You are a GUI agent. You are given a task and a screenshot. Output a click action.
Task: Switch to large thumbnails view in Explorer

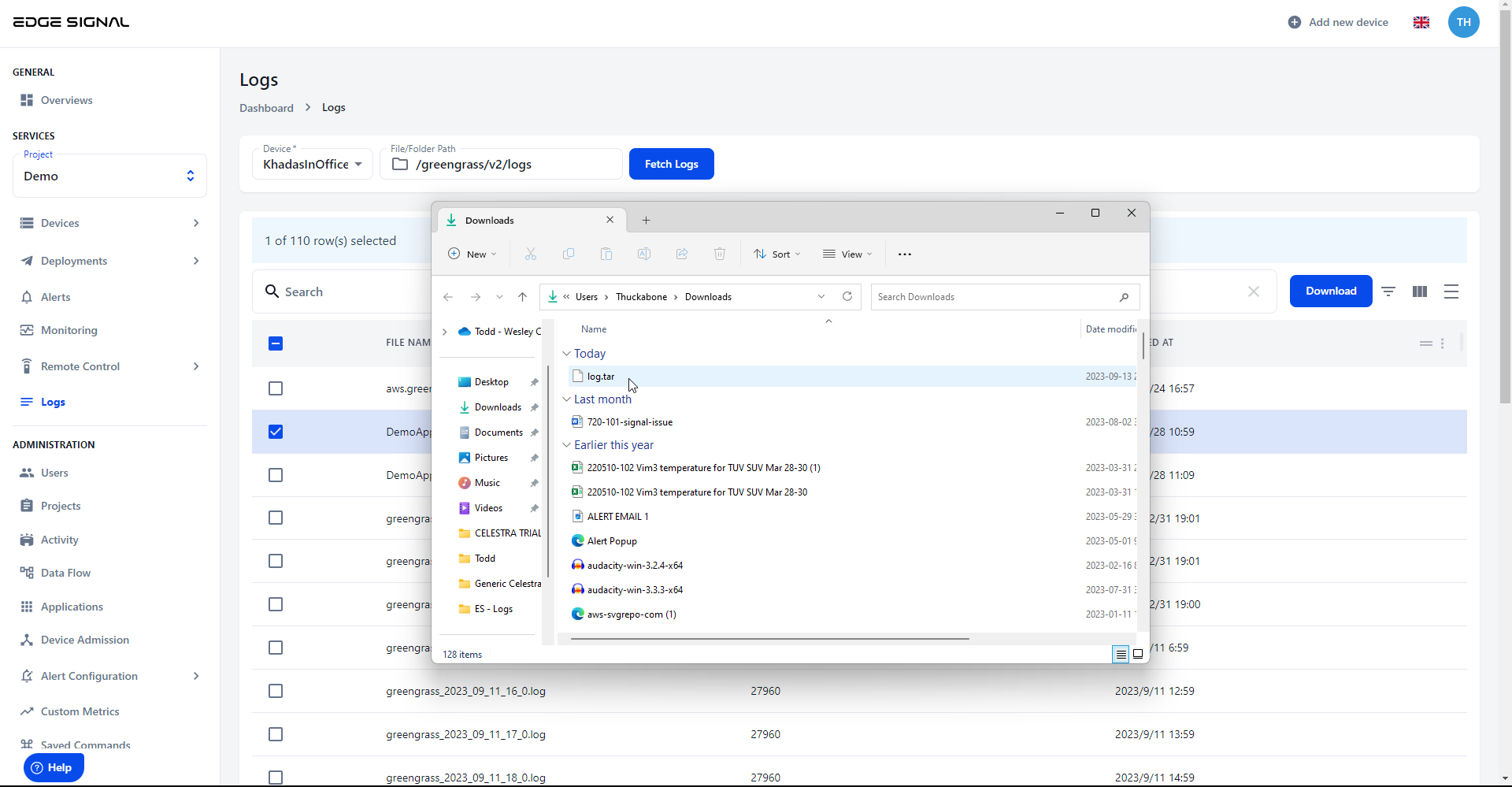coord(1138,654)
